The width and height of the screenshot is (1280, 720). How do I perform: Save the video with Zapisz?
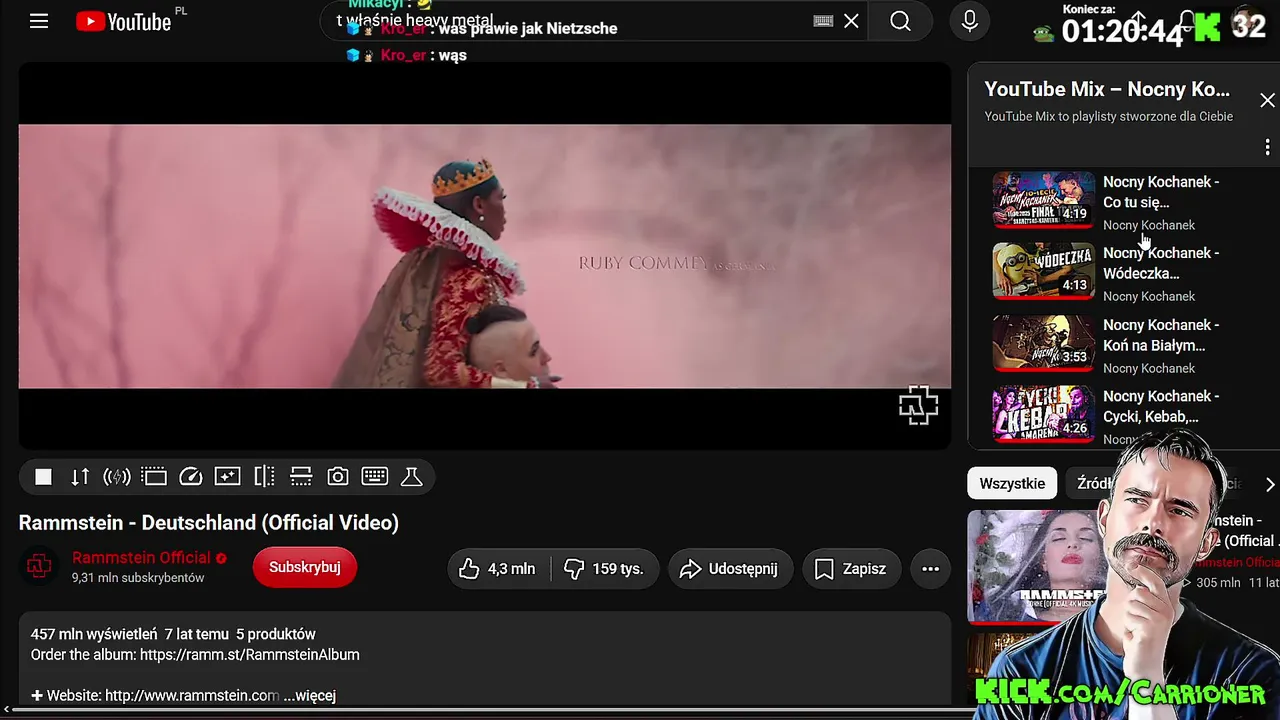(851, 569)
